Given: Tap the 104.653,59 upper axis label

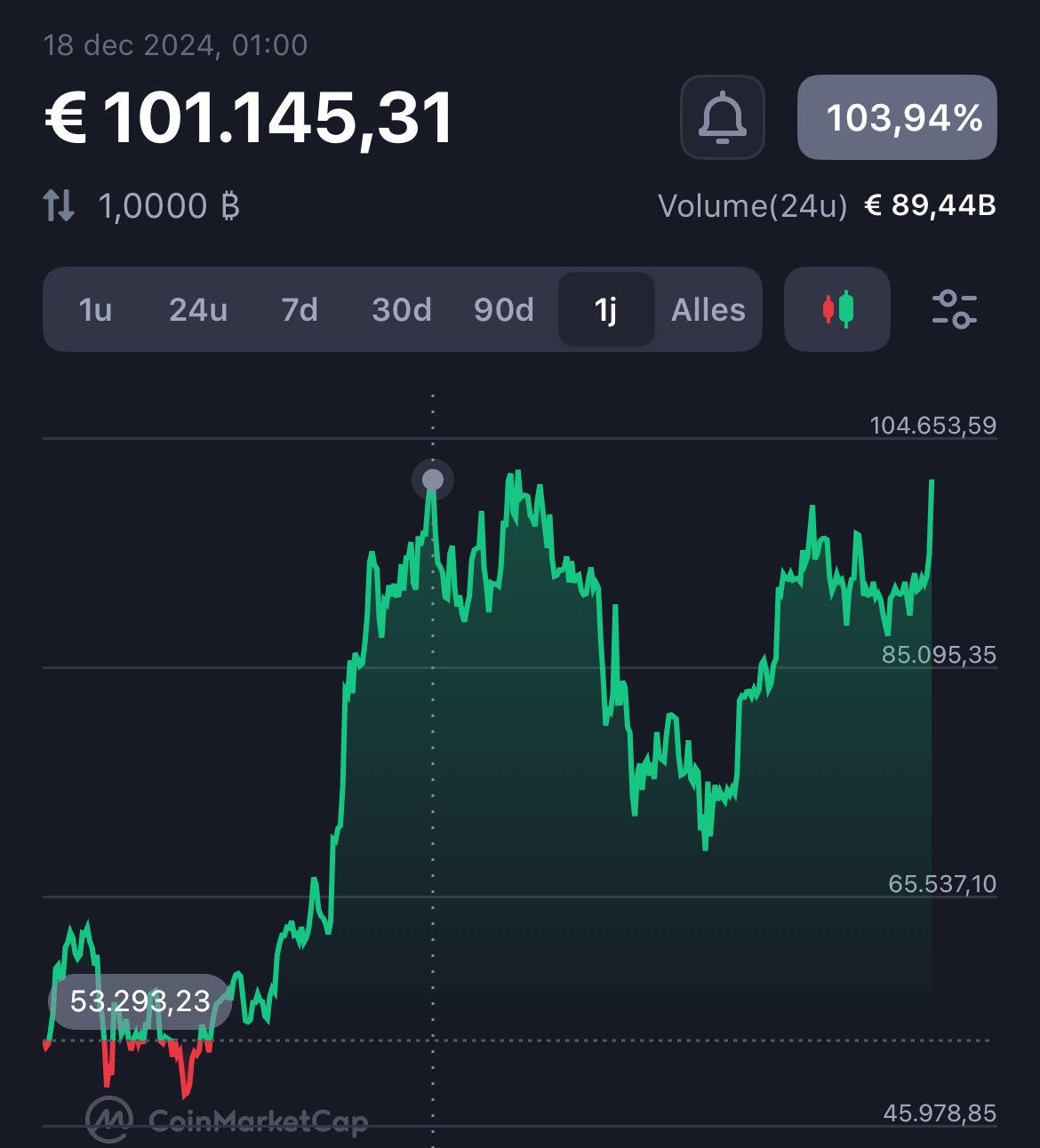Looking at the screenshot, I should (933, 426).
